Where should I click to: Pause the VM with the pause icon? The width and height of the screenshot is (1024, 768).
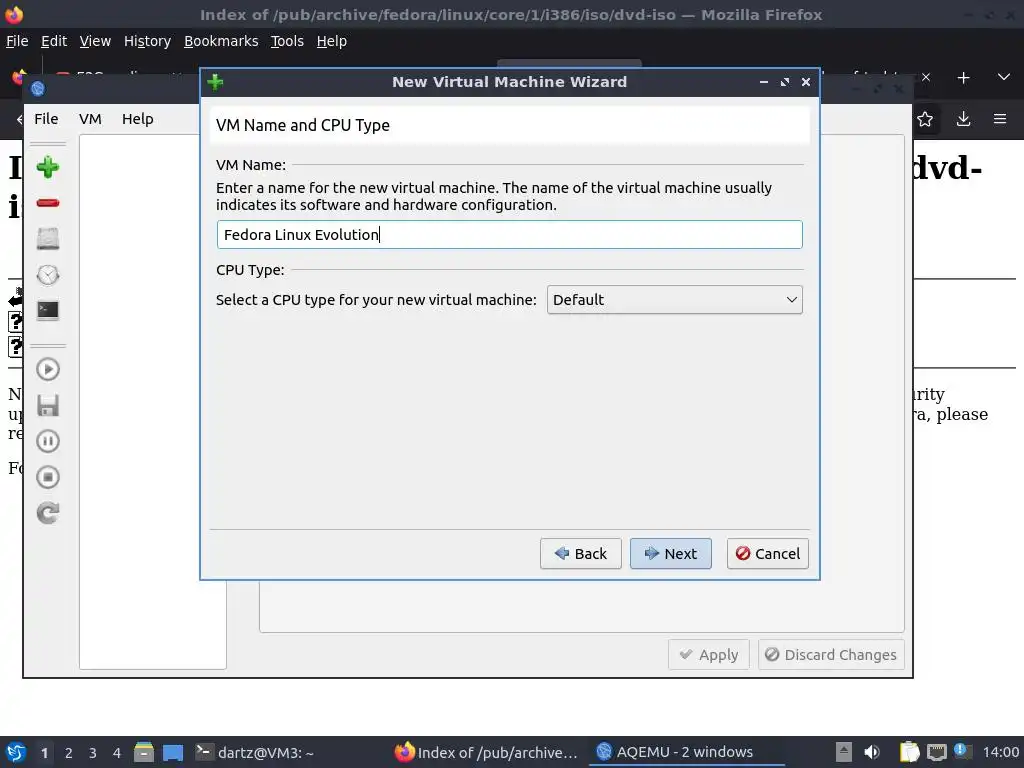pyautogui.click(x=48, y=441)
